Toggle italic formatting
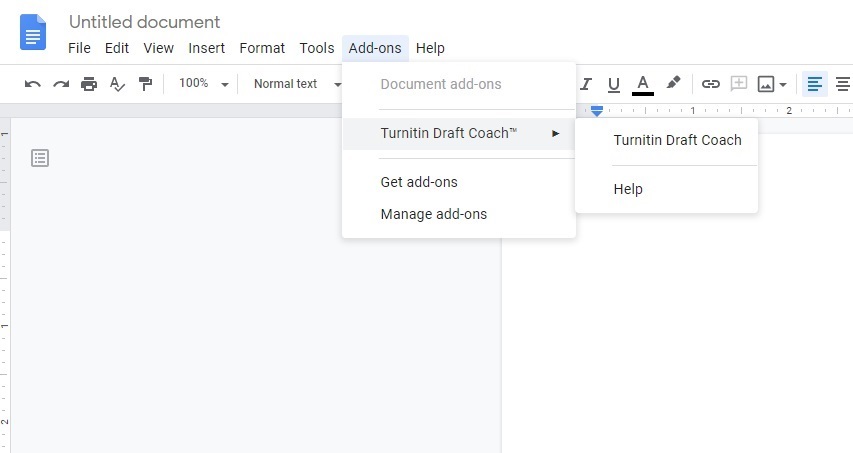853x453 pixels. [586, 84]
